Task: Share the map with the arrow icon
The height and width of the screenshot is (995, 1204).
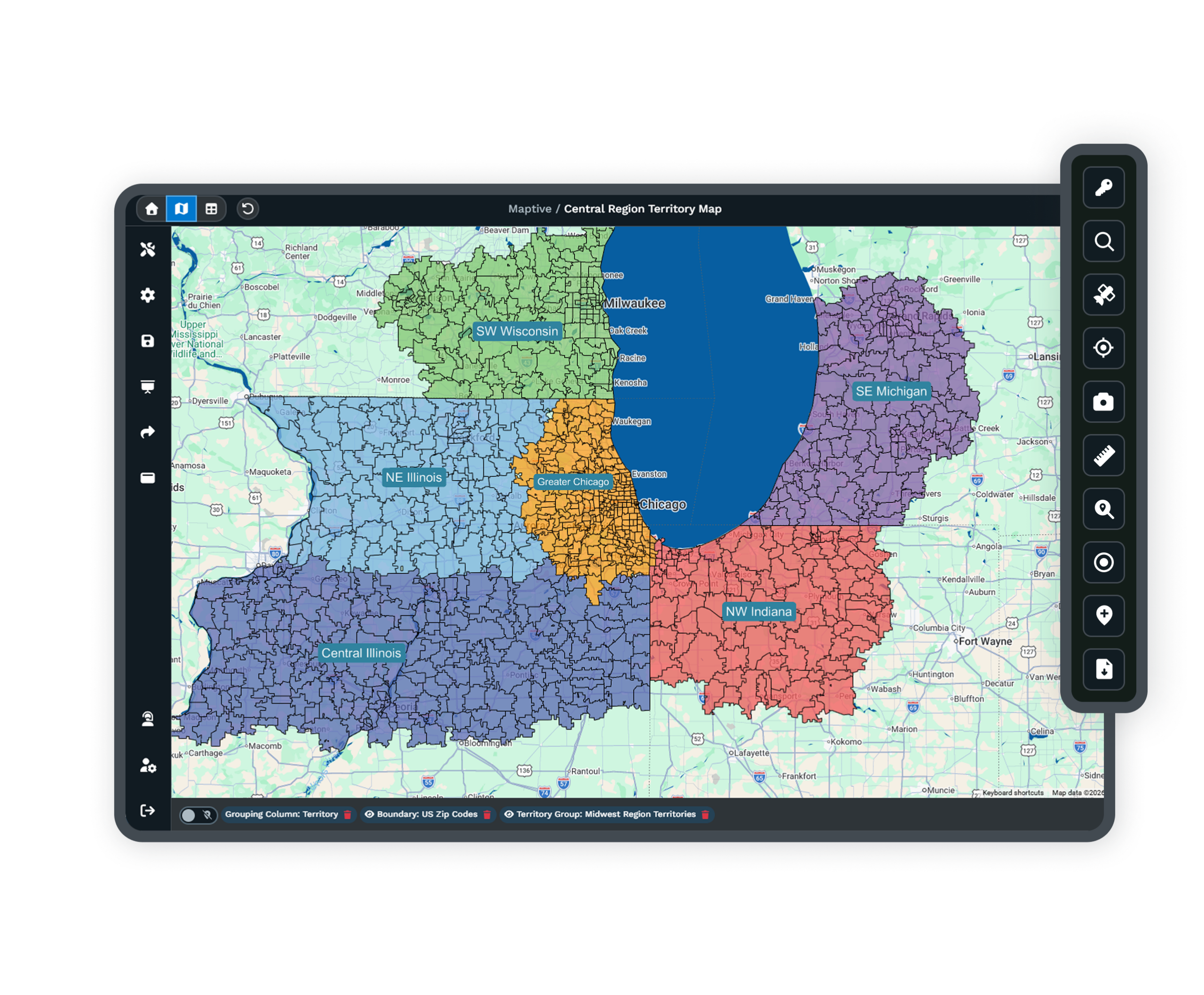Action: point(148,432)
